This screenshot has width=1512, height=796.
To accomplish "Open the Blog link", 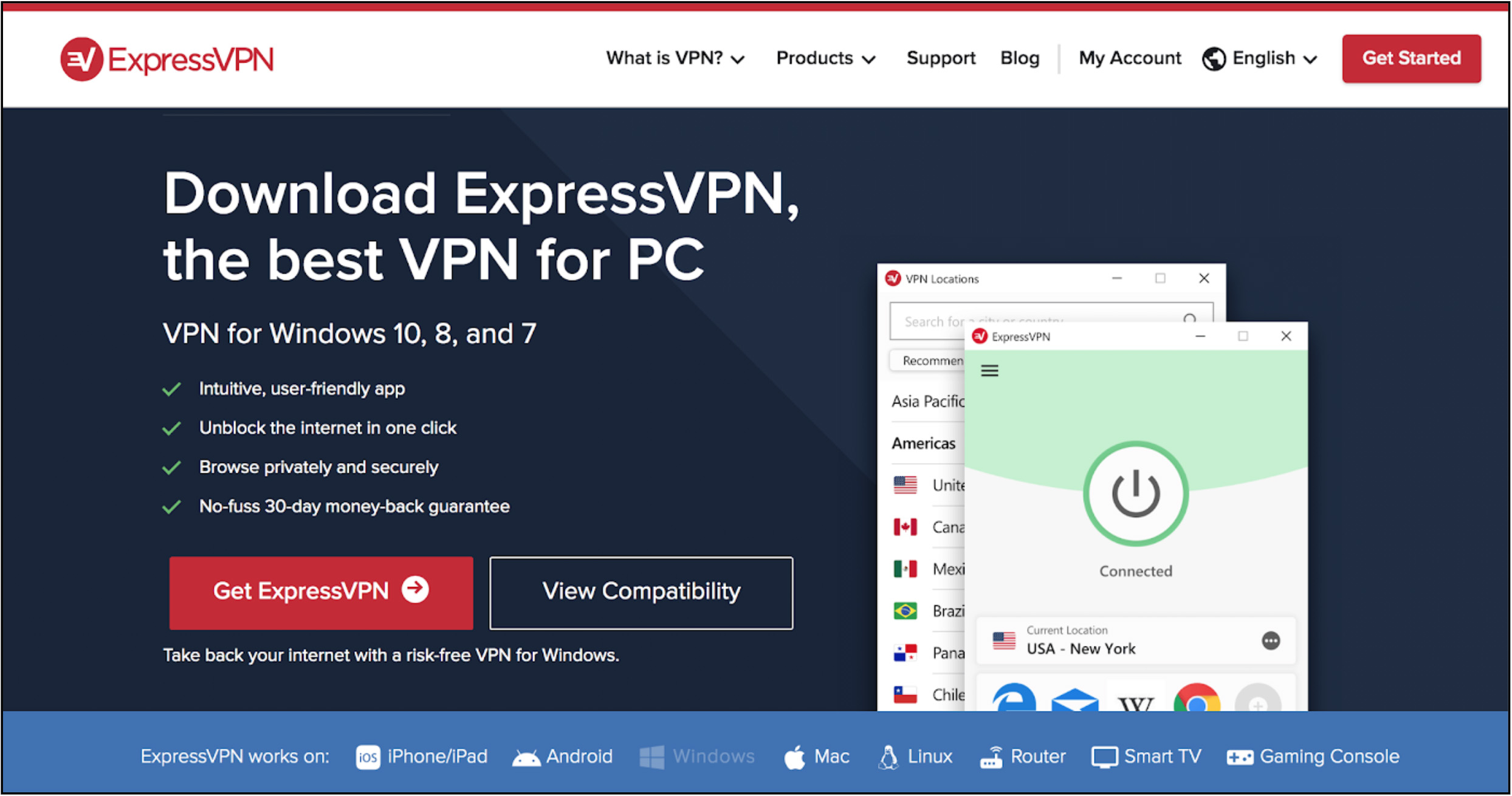I will tap(1020, 58).
